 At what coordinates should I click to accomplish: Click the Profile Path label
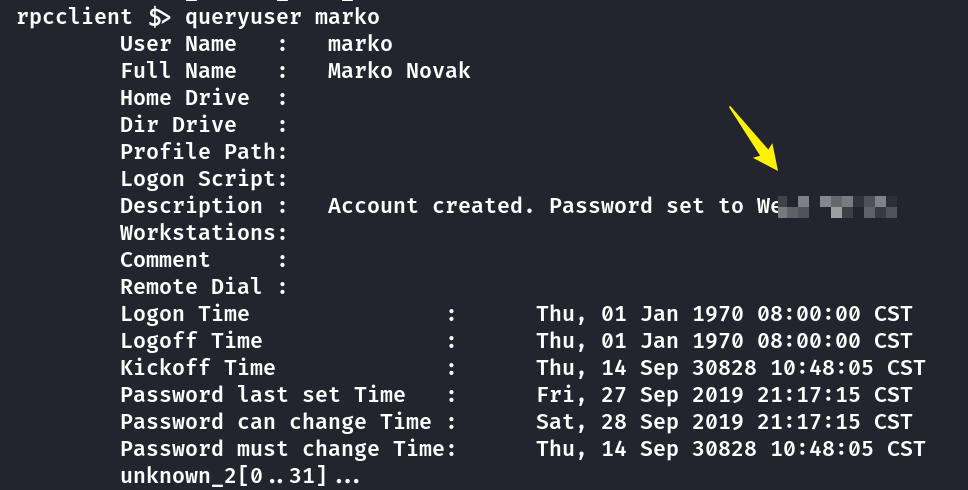pos(198,152)
